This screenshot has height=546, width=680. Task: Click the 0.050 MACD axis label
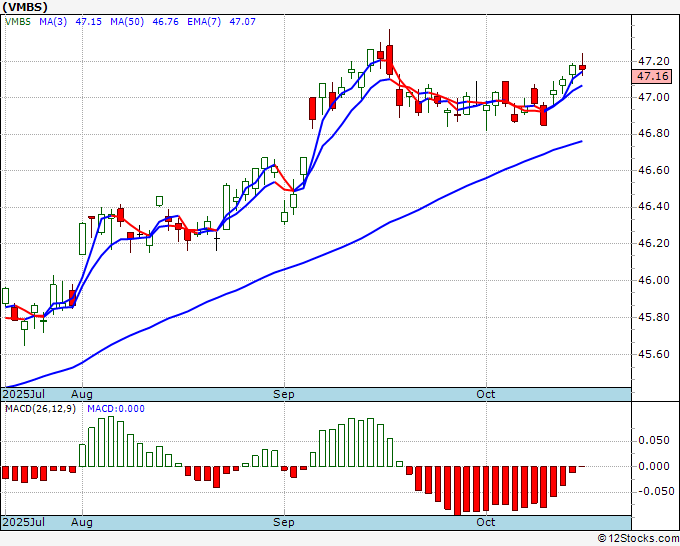point(656,441)
